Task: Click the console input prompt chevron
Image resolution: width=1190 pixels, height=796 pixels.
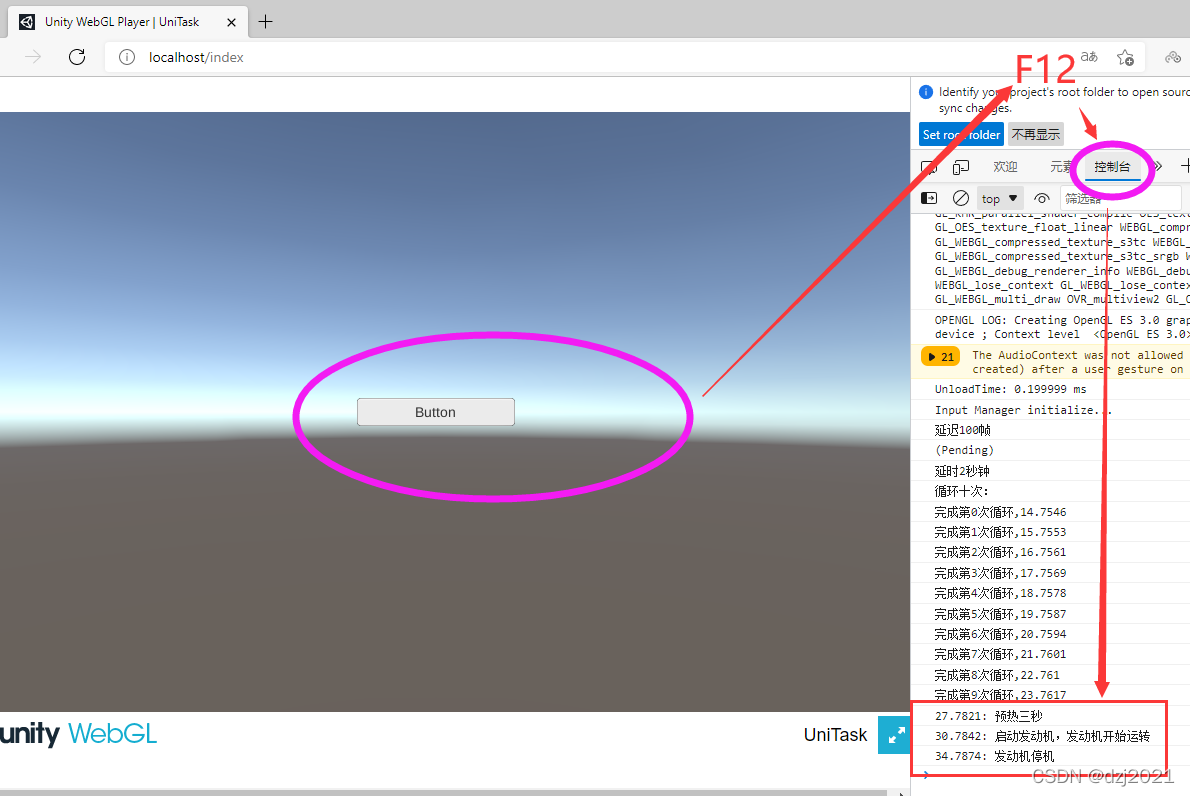Action: click(x=926, y=775)
